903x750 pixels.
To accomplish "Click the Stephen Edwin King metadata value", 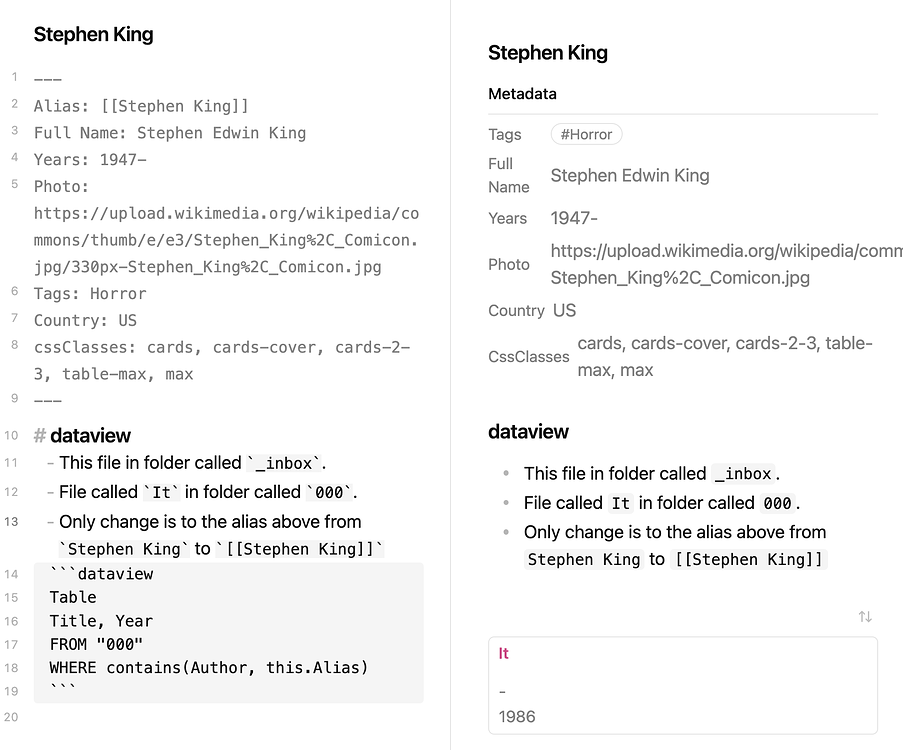I will coord(630,176).
